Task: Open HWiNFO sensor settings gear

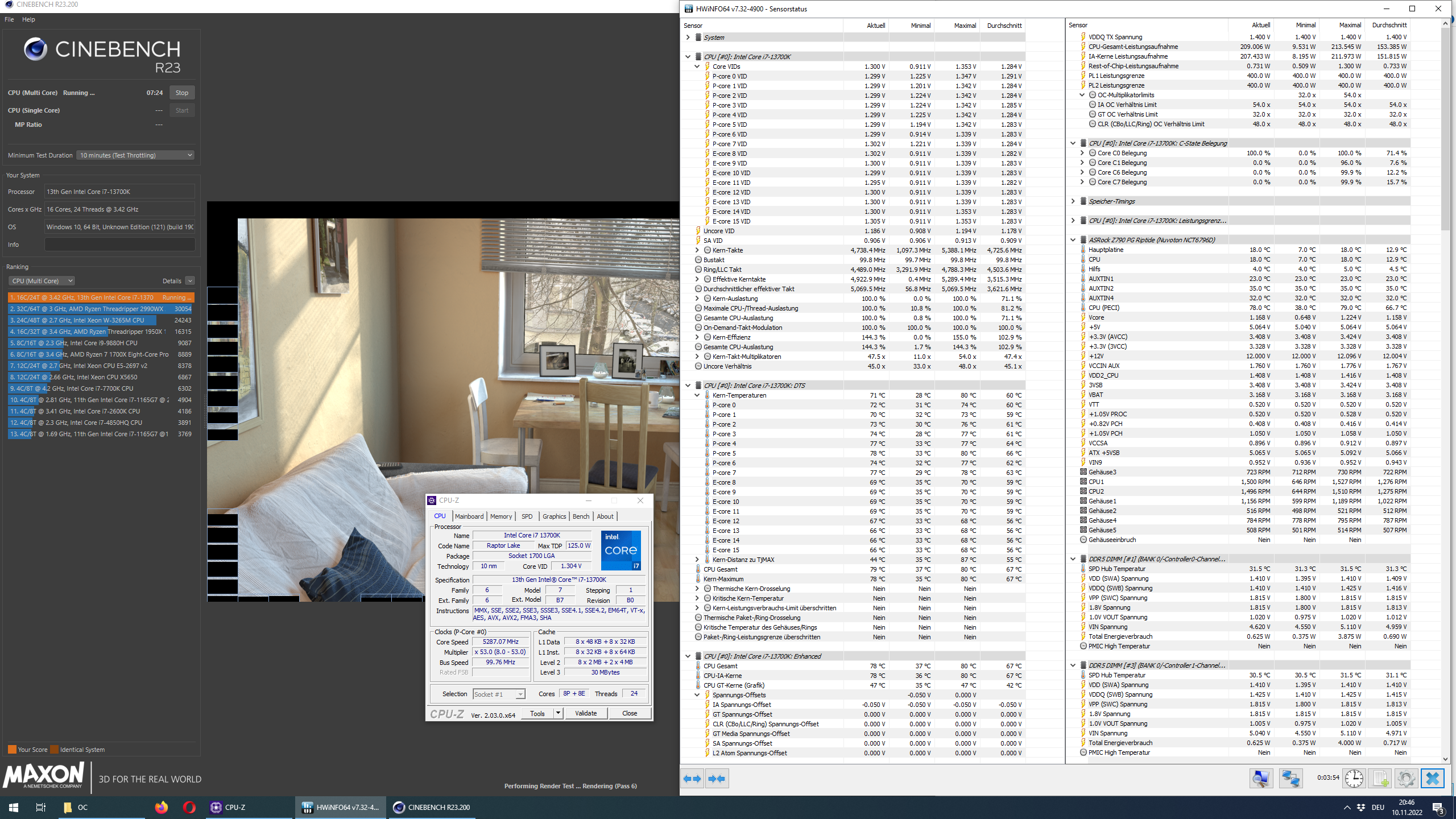Action: click(x=1406, y=778)
